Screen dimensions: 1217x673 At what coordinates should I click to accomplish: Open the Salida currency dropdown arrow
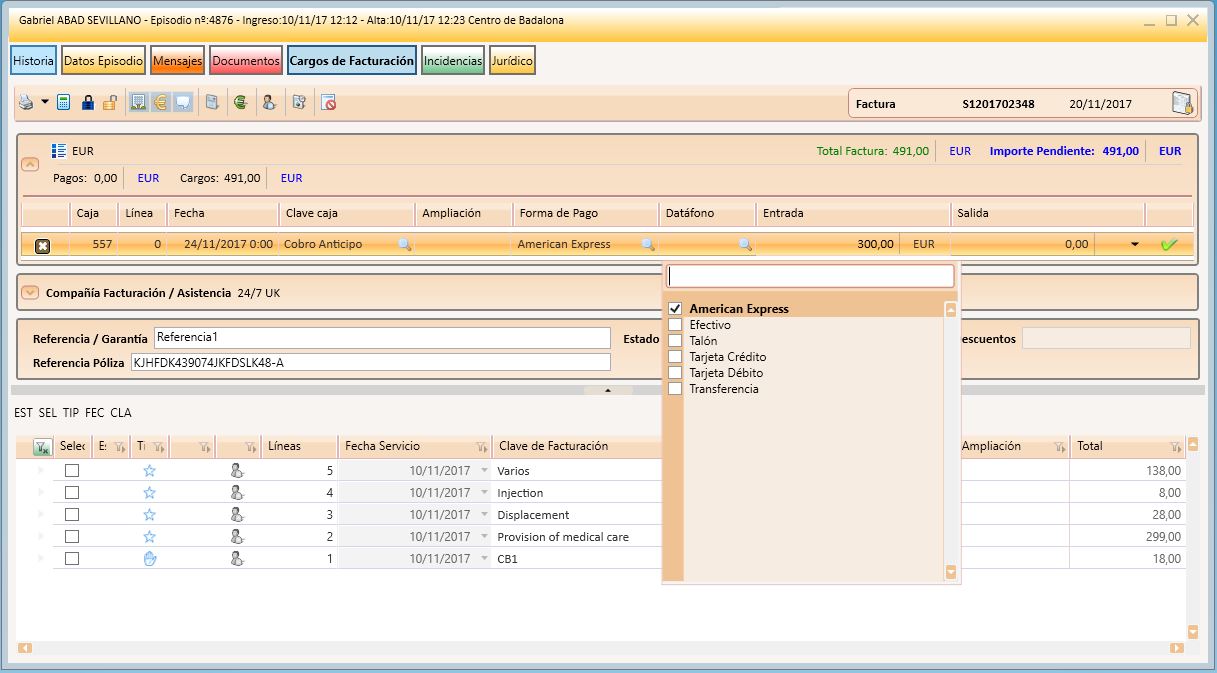1134,244
